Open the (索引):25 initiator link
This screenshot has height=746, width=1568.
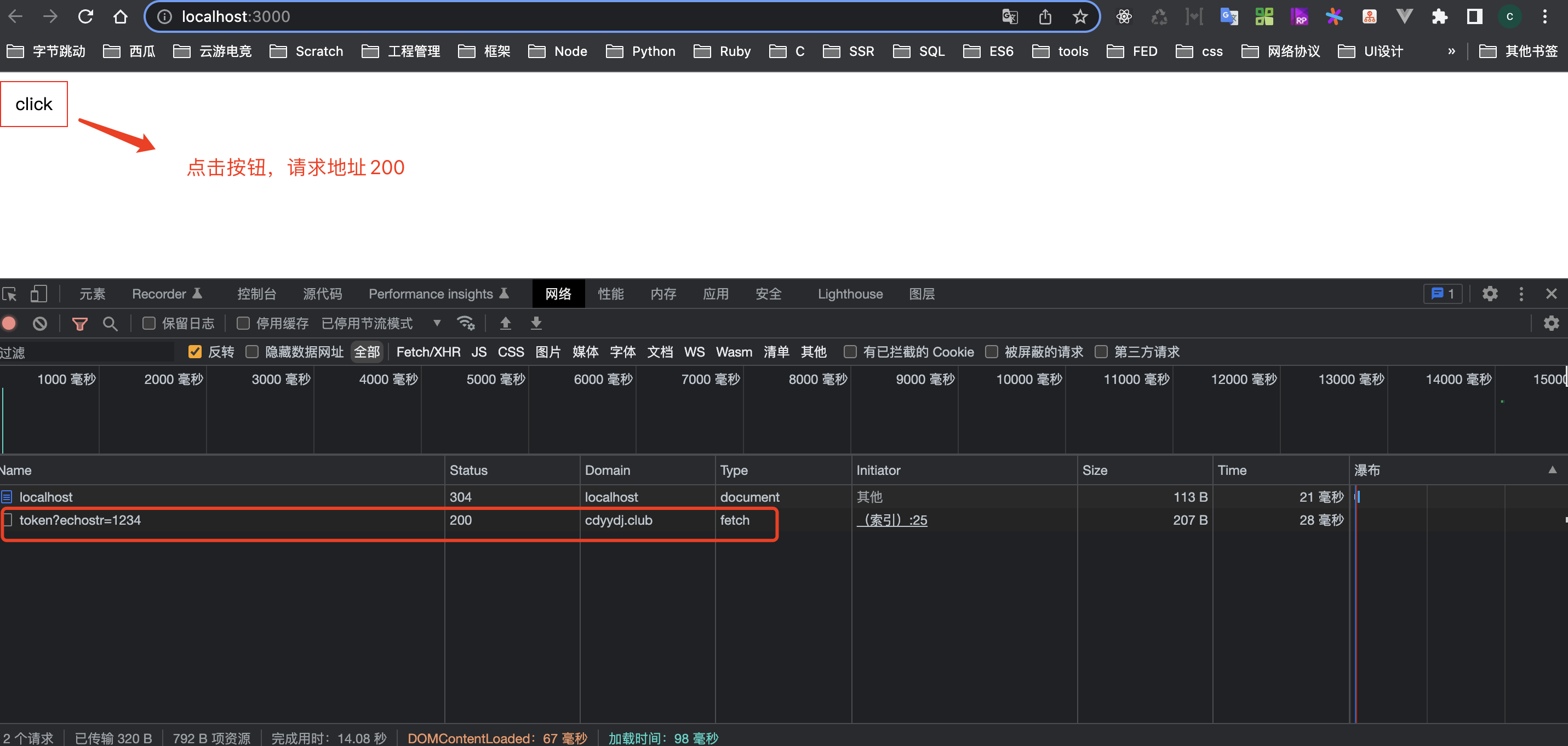(x=892, y=520)
